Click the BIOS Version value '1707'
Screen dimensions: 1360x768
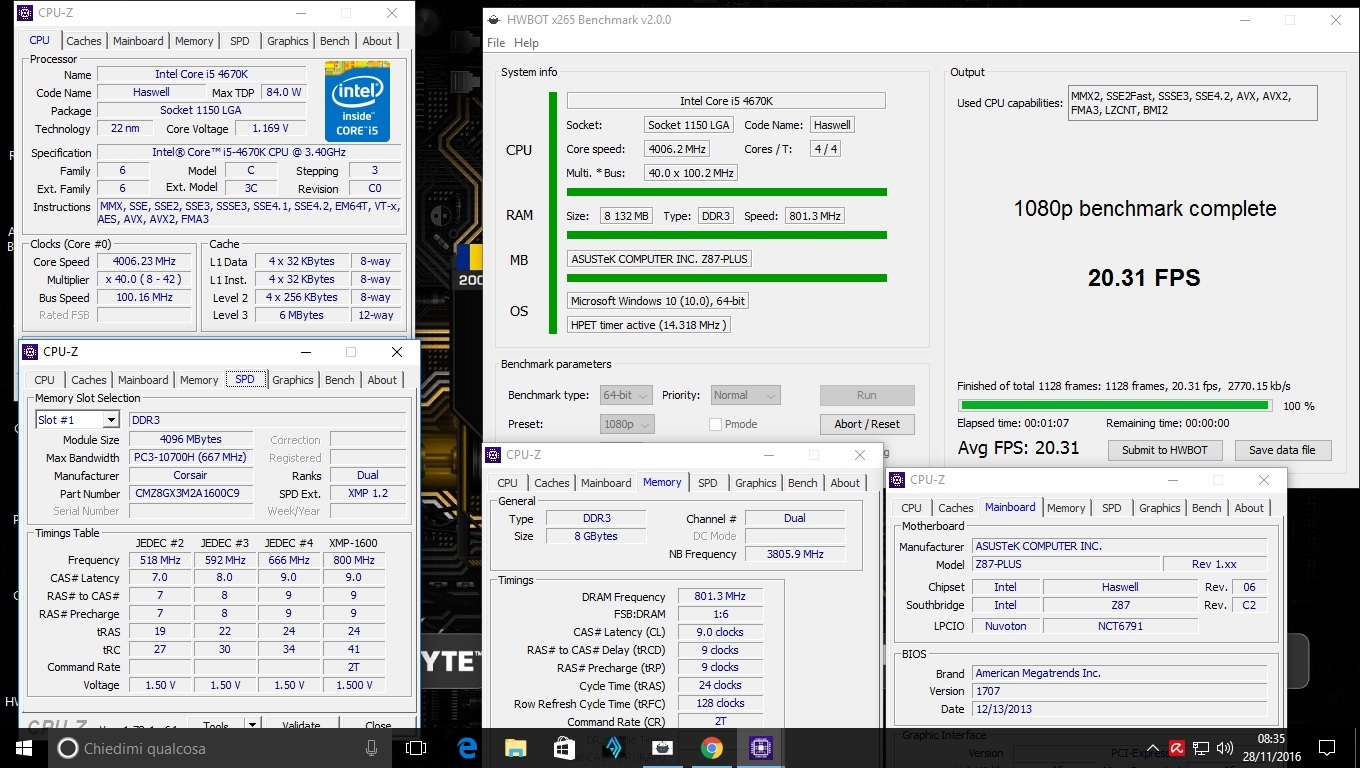[x=1119, y=691]
